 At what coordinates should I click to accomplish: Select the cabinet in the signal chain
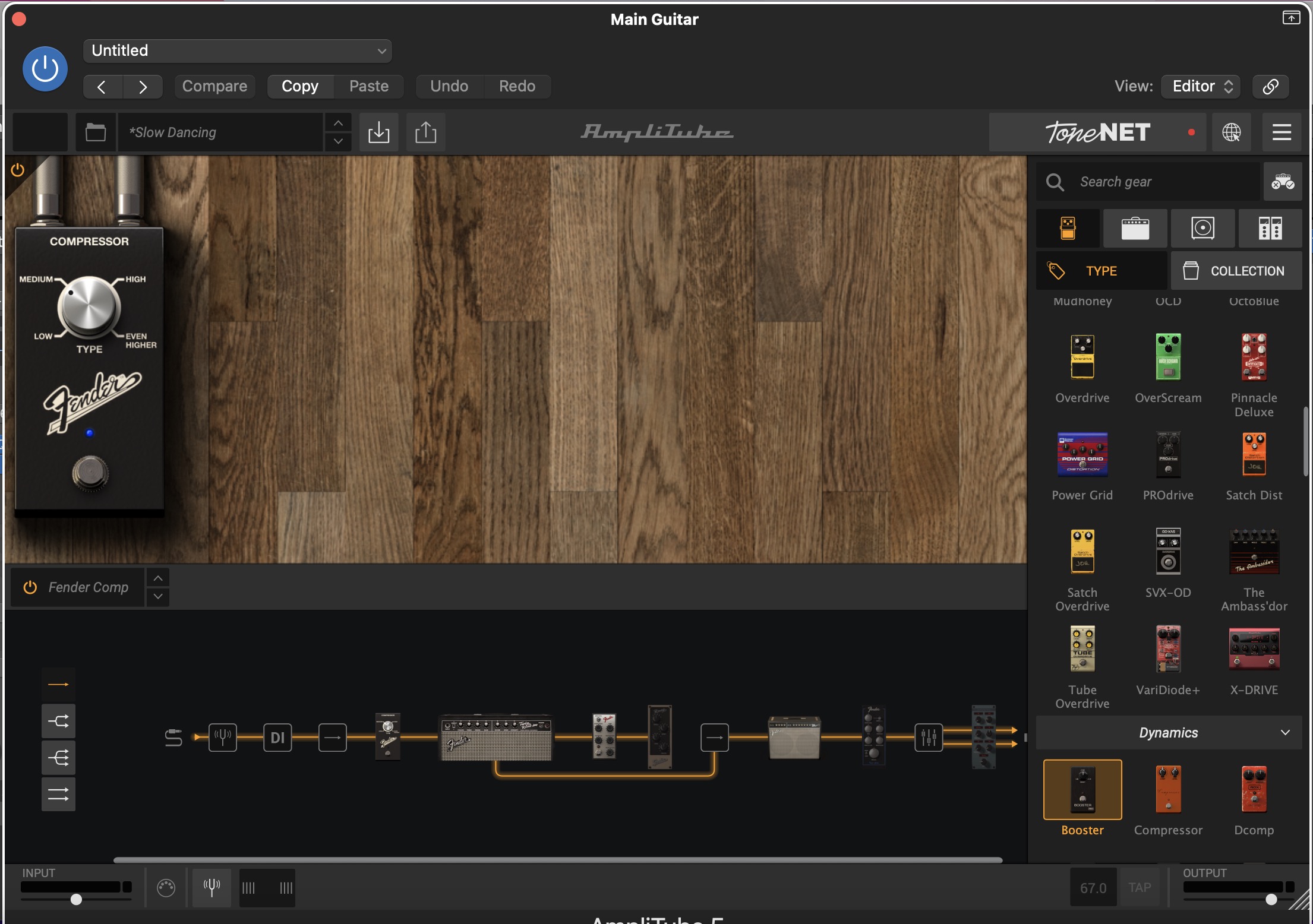(x=794, y=738)
